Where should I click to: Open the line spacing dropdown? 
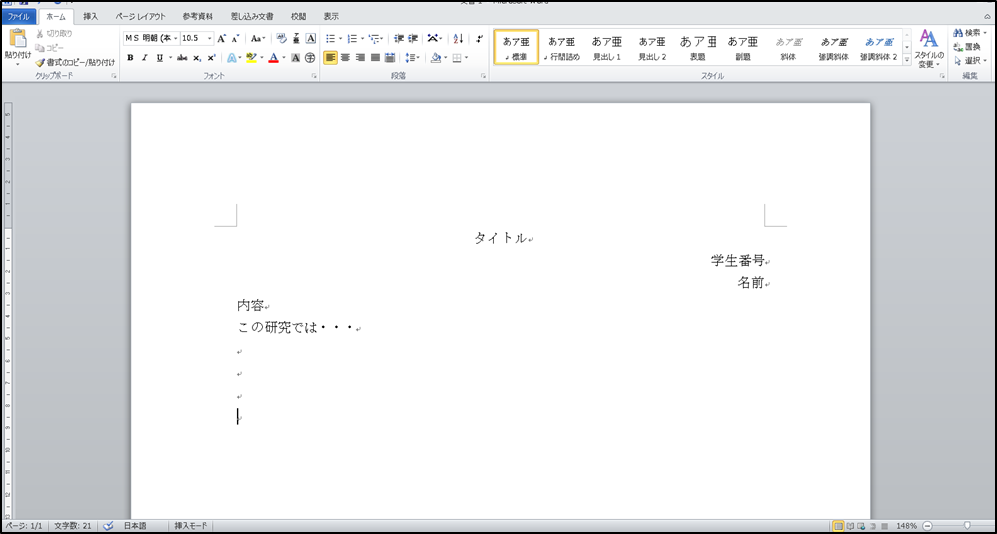pos(412,58)
